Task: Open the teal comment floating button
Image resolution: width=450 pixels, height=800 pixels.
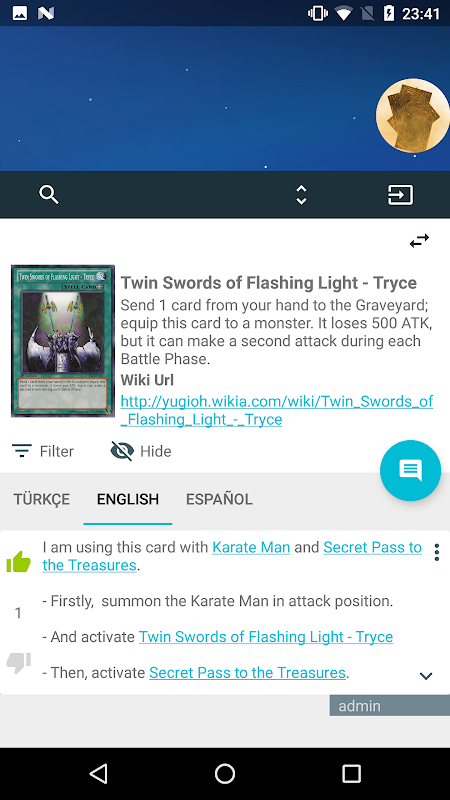Action: 410,470
